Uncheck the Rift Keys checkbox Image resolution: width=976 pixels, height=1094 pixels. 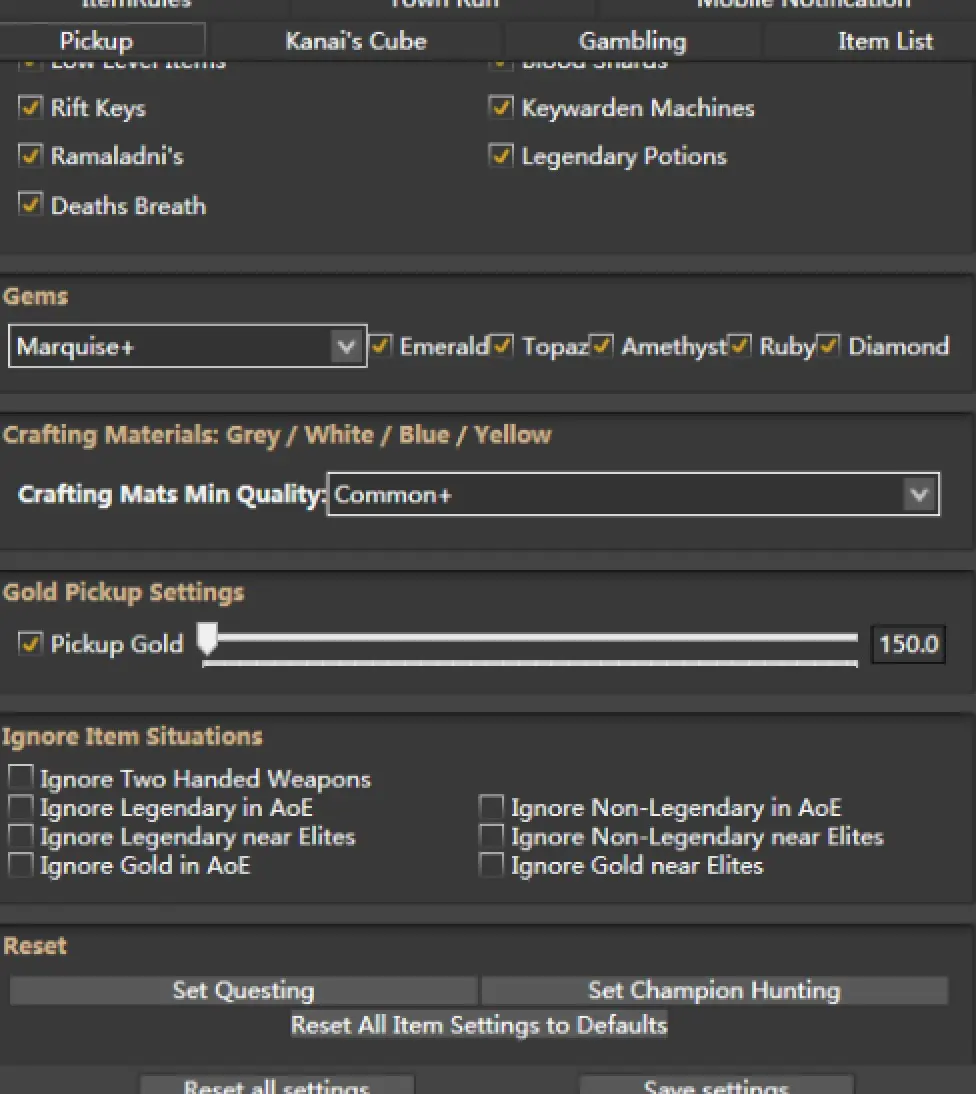click(31, 108)
